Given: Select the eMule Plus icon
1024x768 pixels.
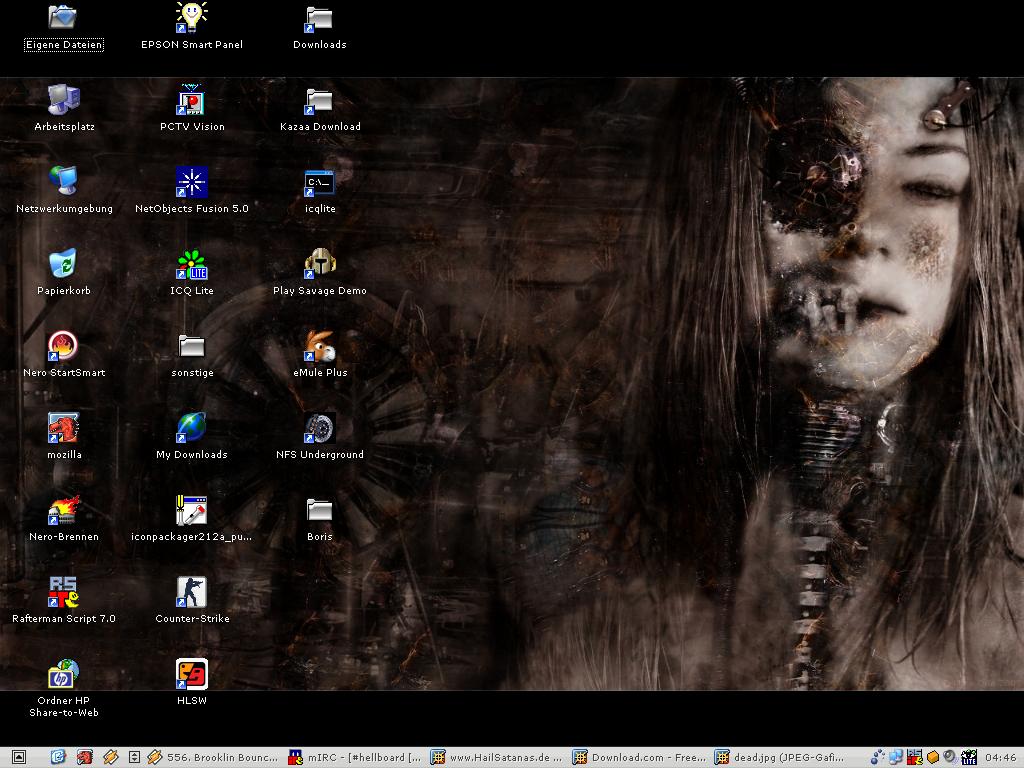Looking at the screenshot, I should 320,347.
